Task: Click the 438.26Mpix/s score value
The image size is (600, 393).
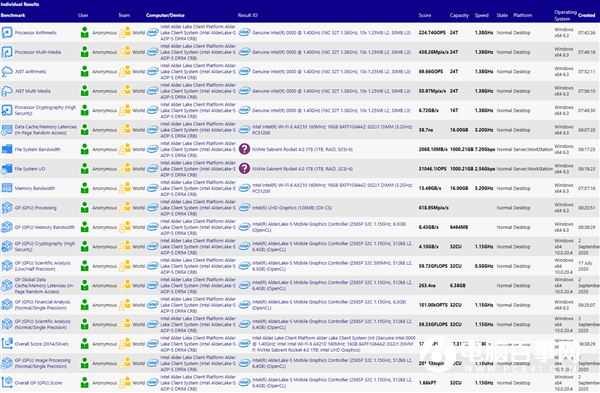Action: (434, 52)
